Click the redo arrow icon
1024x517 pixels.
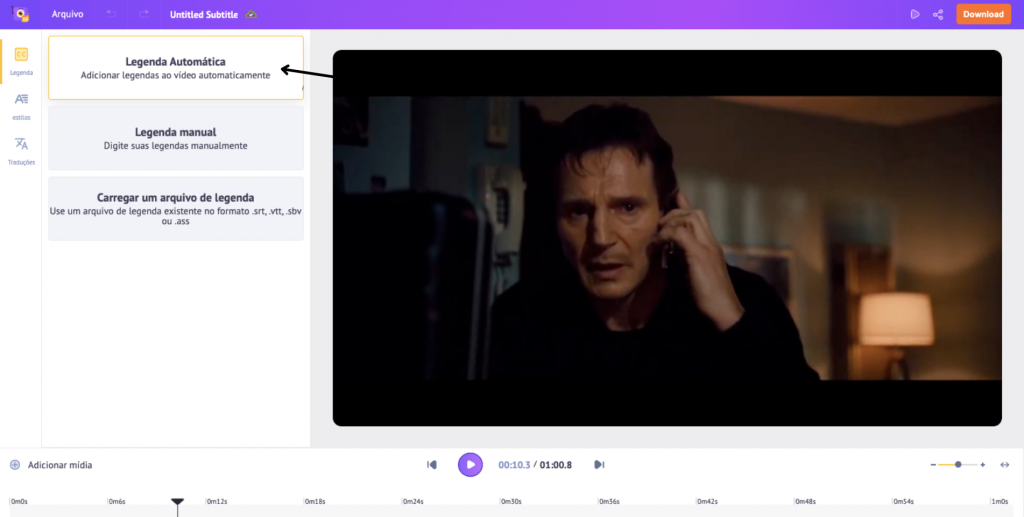[144, 14]
